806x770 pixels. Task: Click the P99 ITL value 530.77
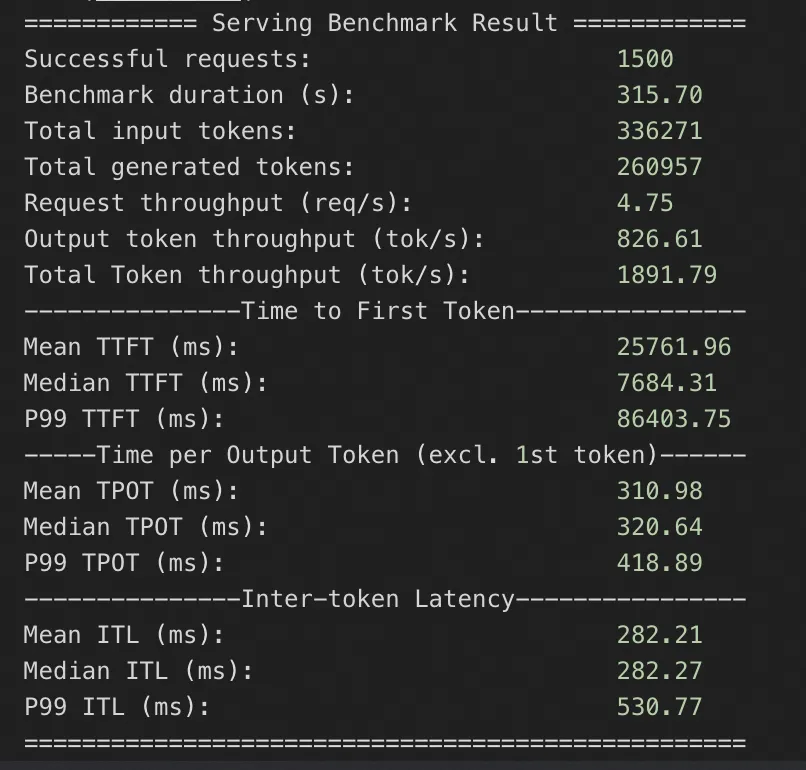click(659, 707)
